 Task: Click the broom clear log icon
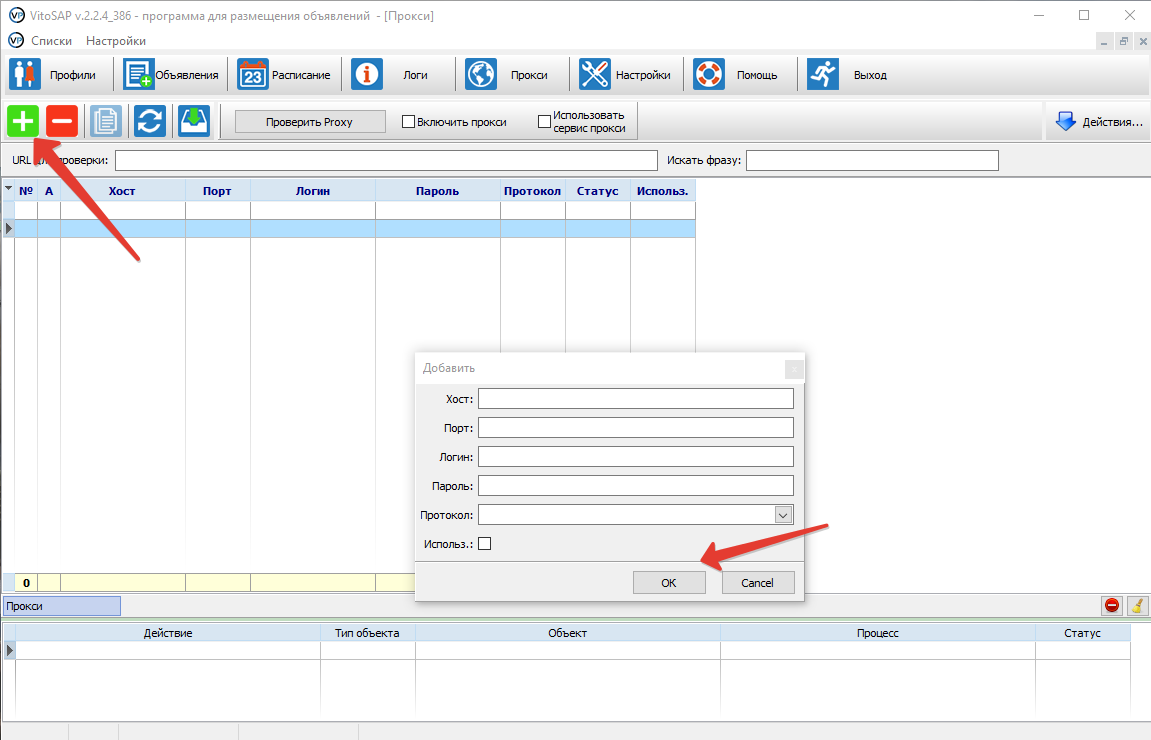tap(1137, 605)
